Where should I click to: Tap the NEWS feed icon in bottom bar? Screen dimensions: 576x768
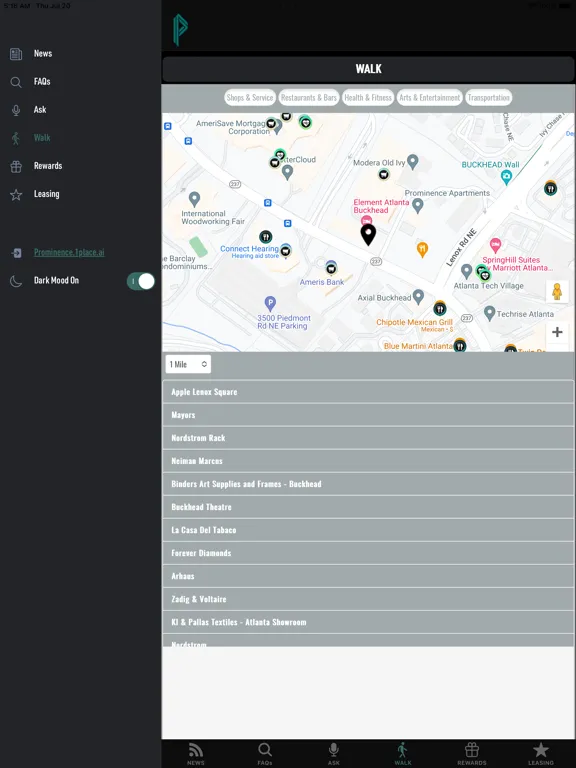tap(195, 750)
